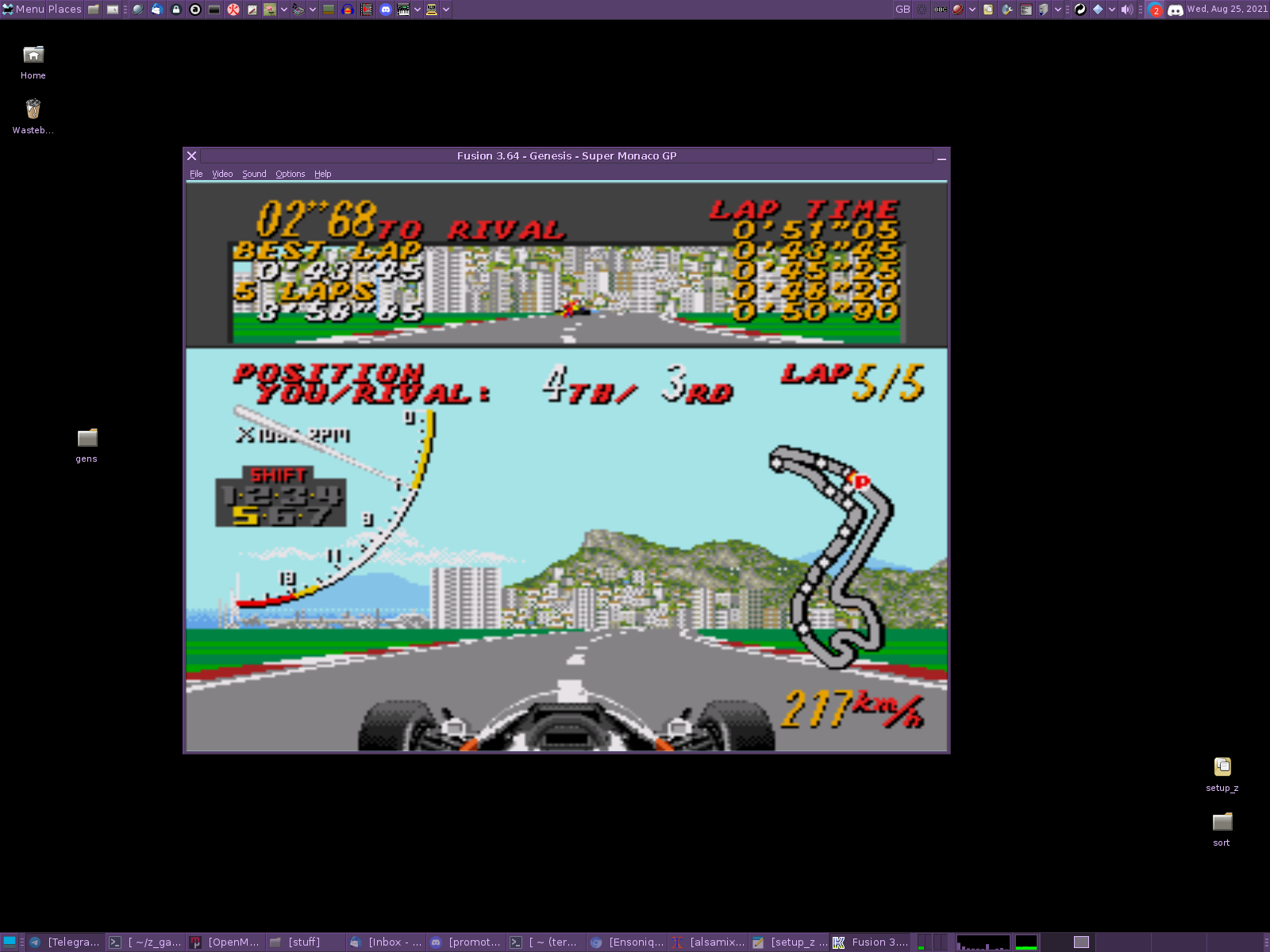Open the gens folder on the desktop

coord(87,445)
